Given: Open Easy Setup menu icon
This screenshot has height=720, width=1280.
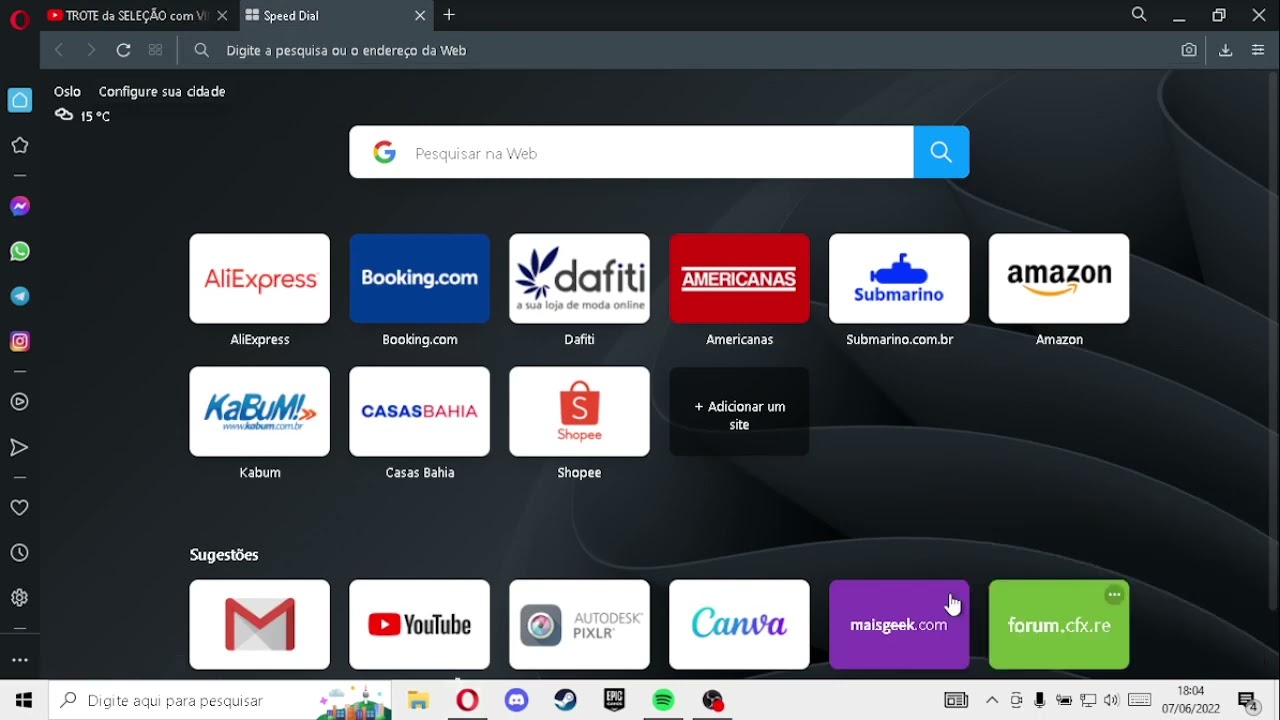Looking at the screenshot, I should tap(1258, 50).
